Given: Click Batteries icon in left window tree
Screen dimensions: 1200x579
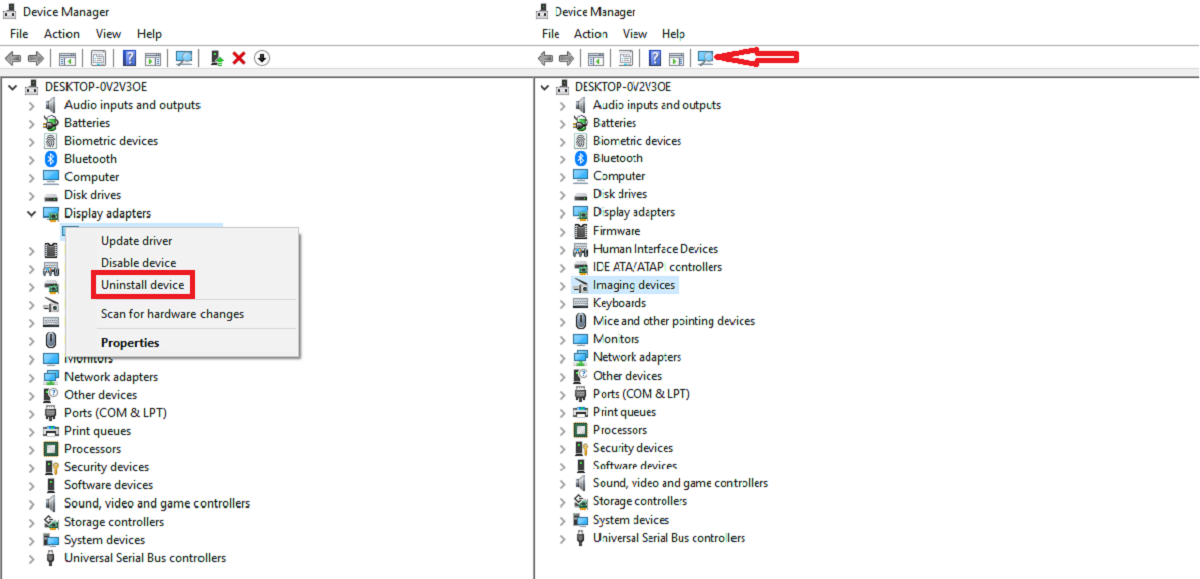Looking at the screenshot, I should click(51, 123).
